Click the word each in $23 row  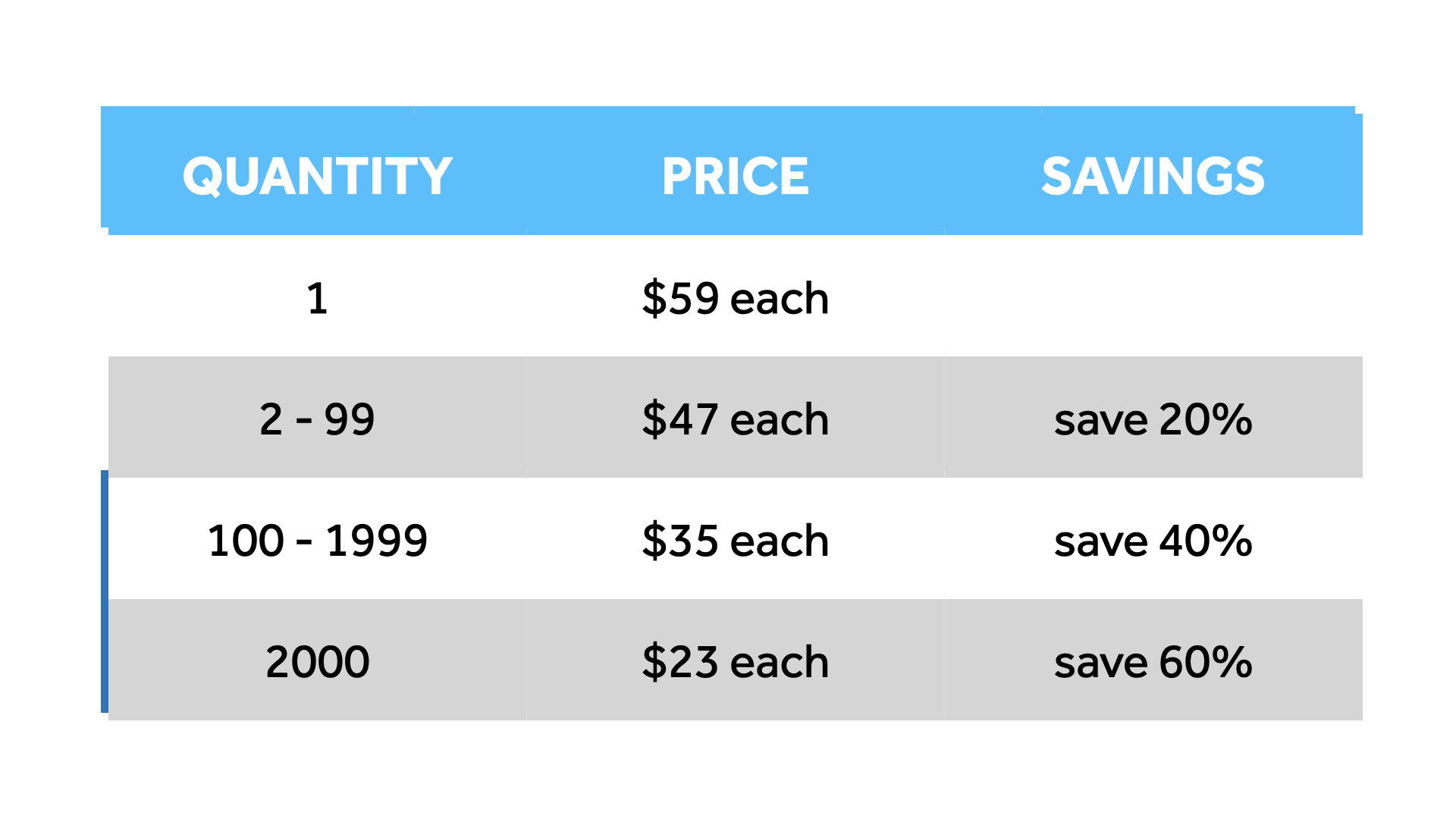[779, 662]
